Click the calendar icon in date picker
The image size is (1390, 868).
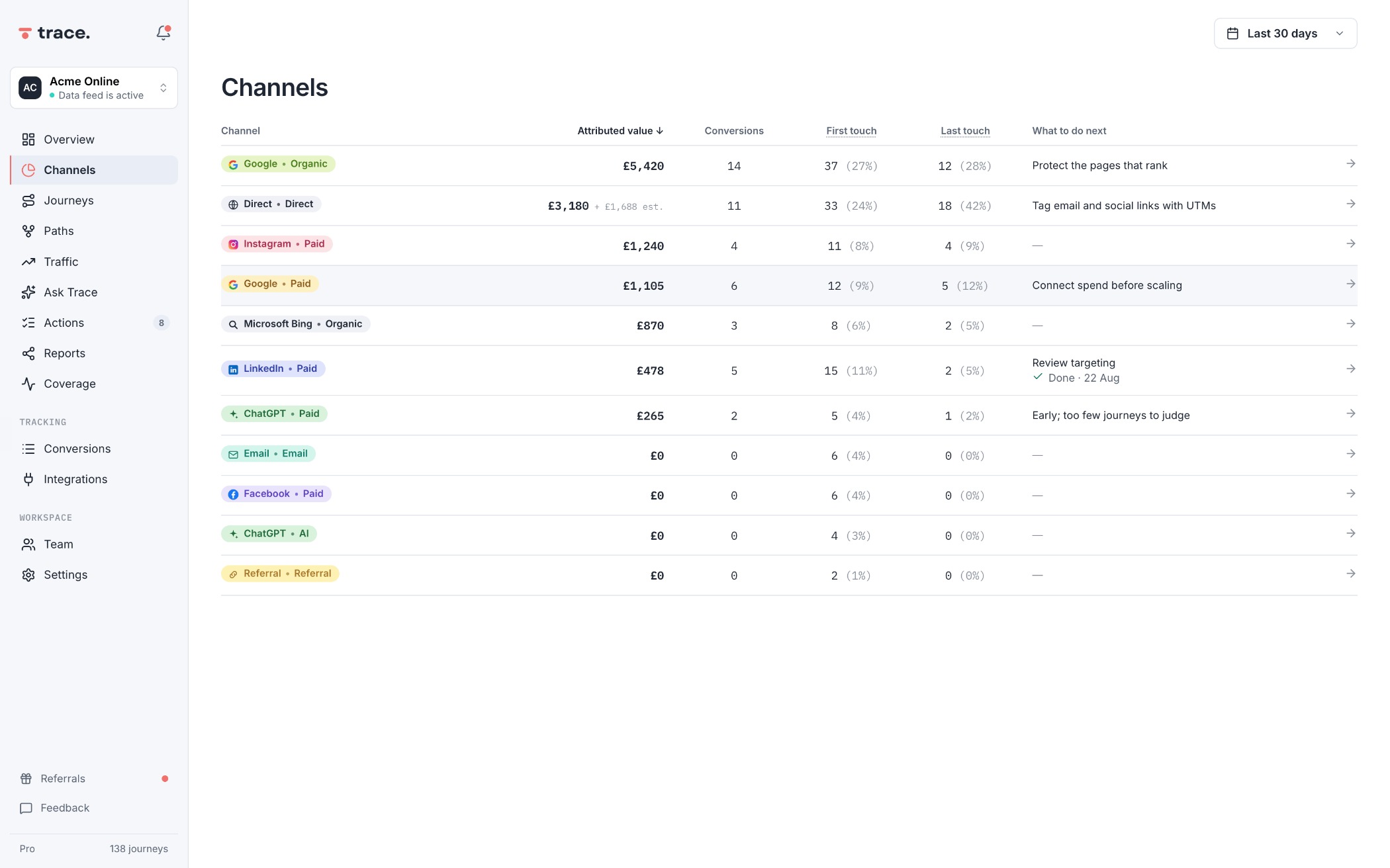click(1232, 33)
